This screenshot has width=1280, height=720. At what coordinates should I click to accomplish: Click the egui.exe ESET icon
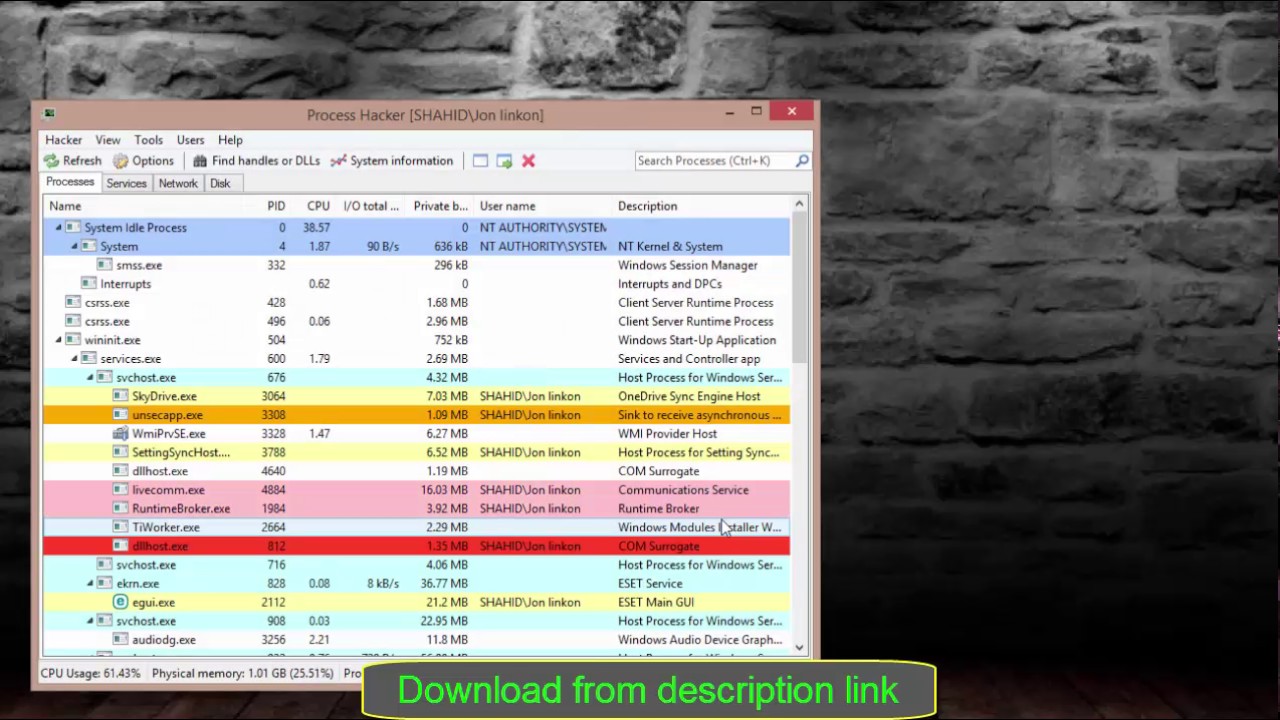click(121, 602)
